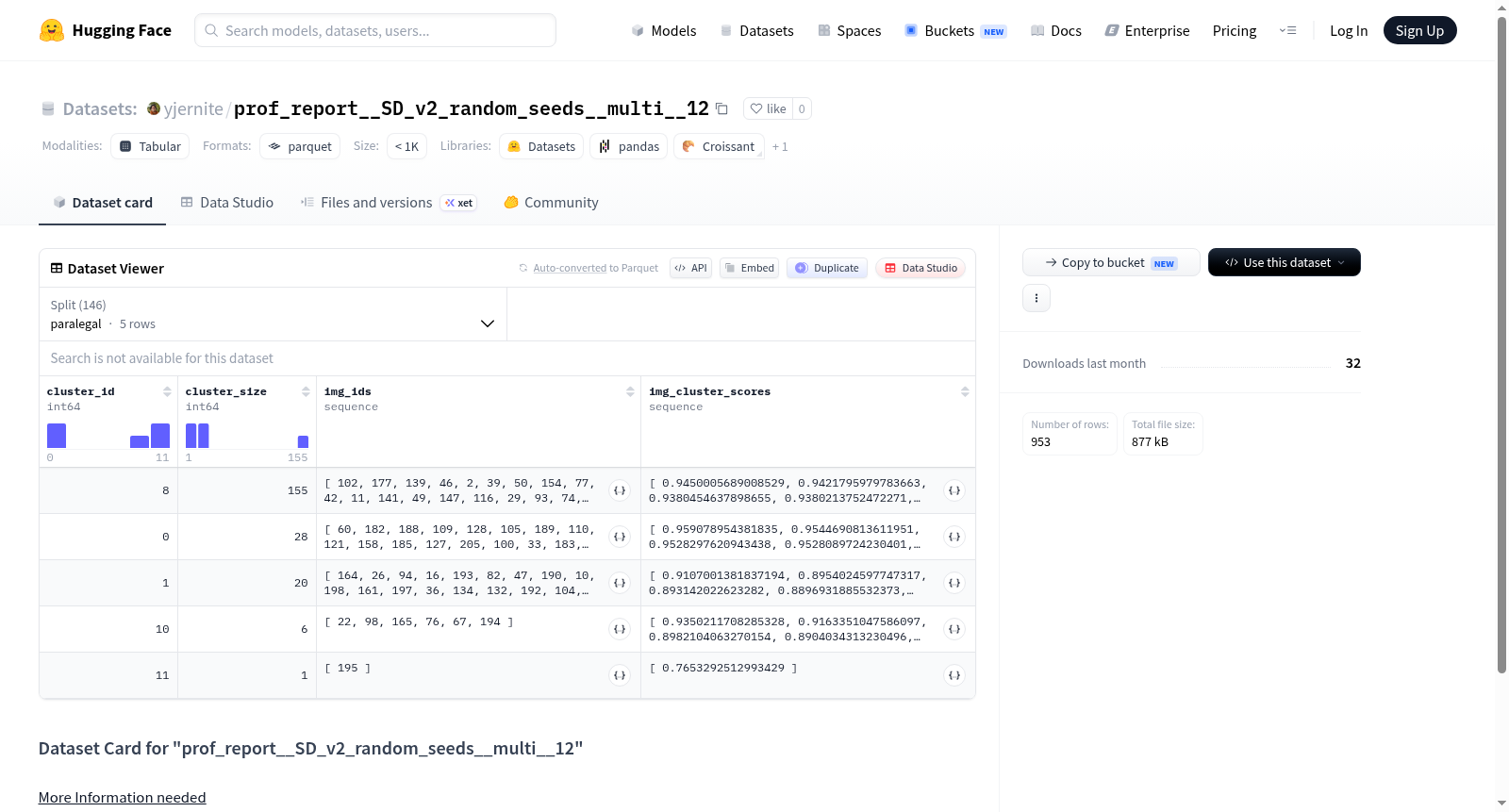Expand the Split paralegal dropdown
Screen dimensions: 1509x812
pos(273,314)
